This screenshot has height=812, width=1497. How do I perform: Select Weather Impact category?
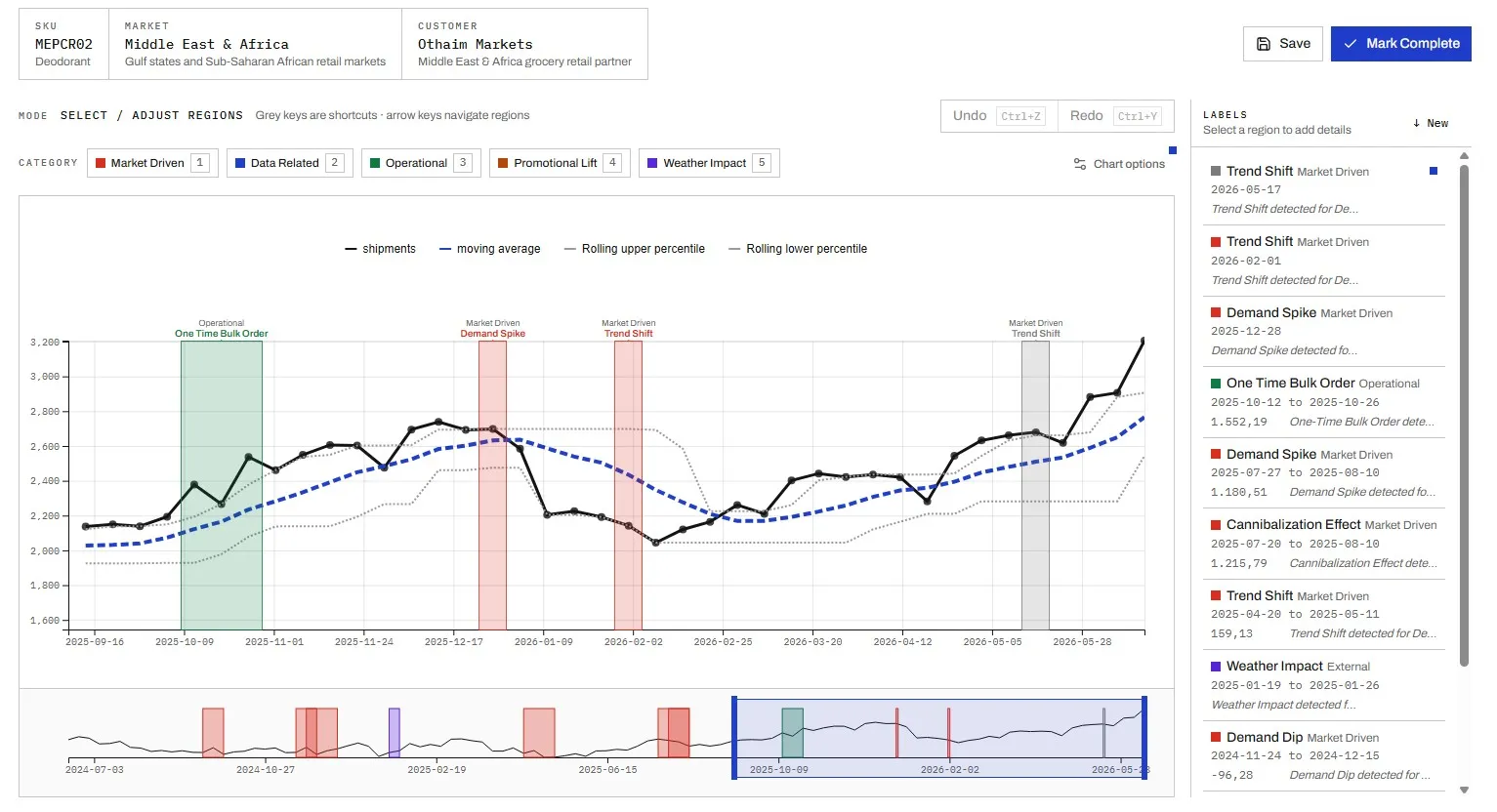[709, 163]
